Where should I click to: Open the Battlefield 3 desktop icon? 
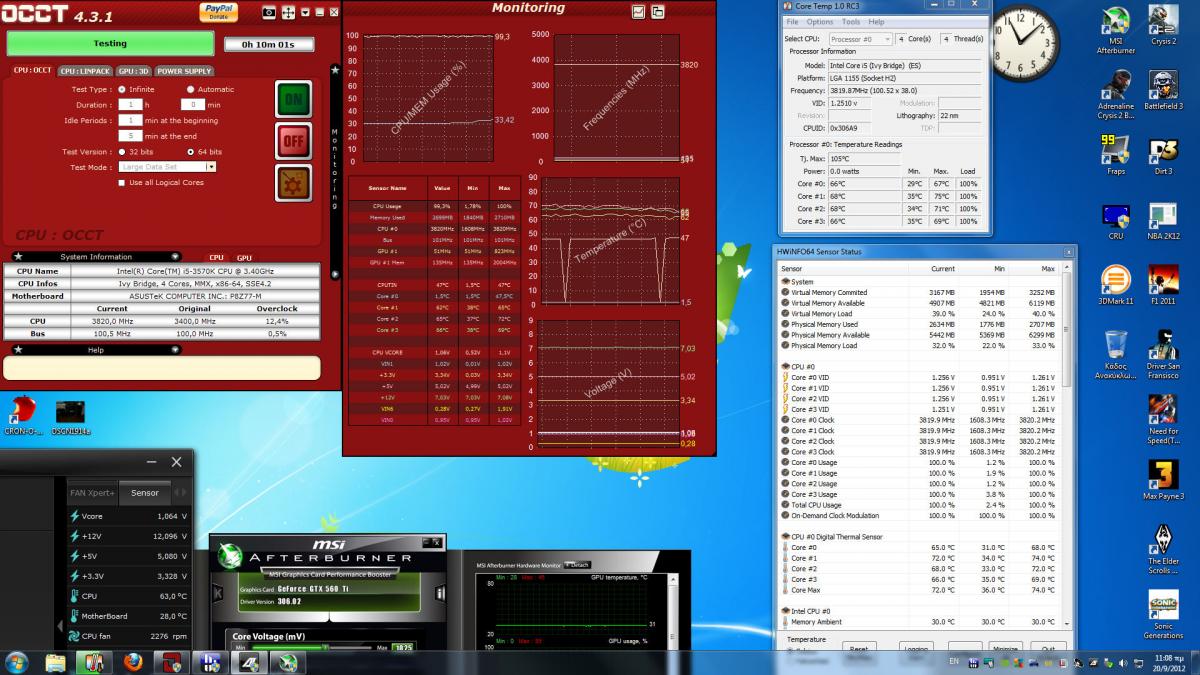pyautogui.click(x=1163, y=90)
